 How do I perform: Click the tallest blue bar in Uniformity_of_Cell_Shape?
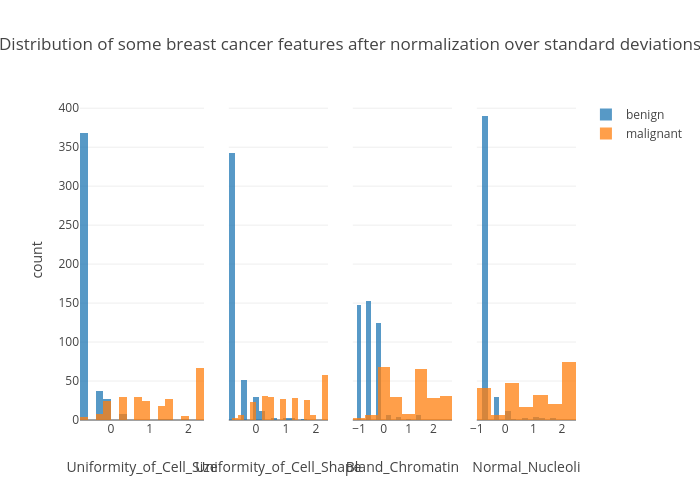(x=232, y=286)
